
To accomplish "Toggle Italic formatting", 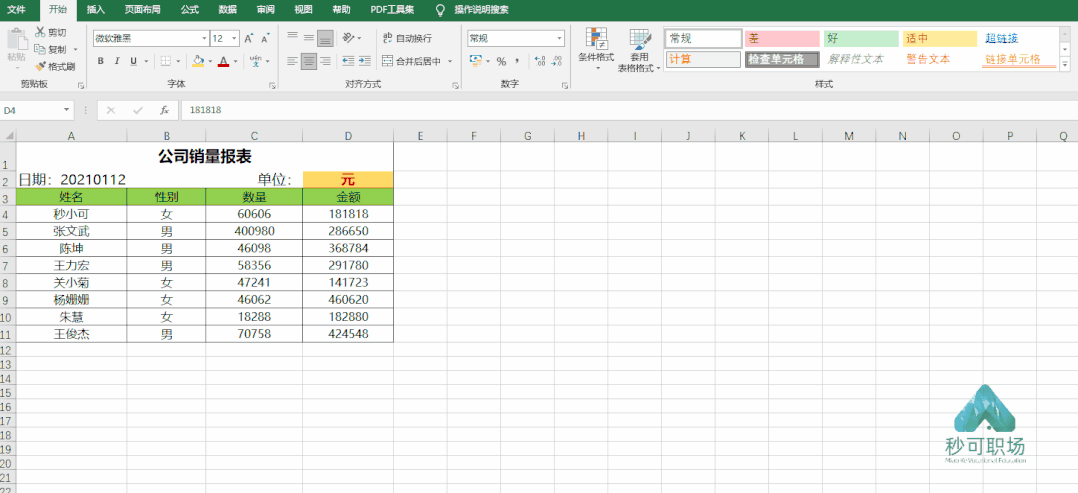I will coord(116,61).
